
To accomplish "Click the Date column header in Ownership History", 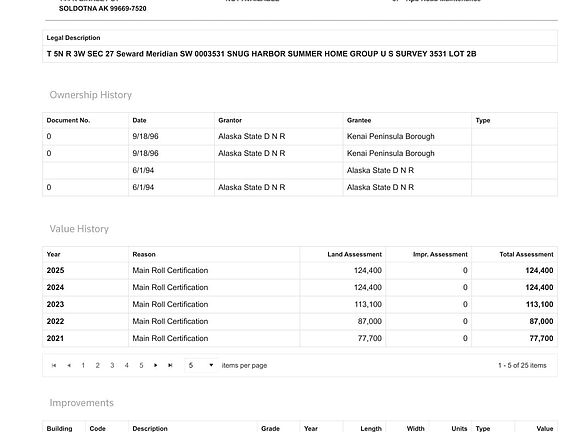I will pyautogui.click(x=139, y=120).
